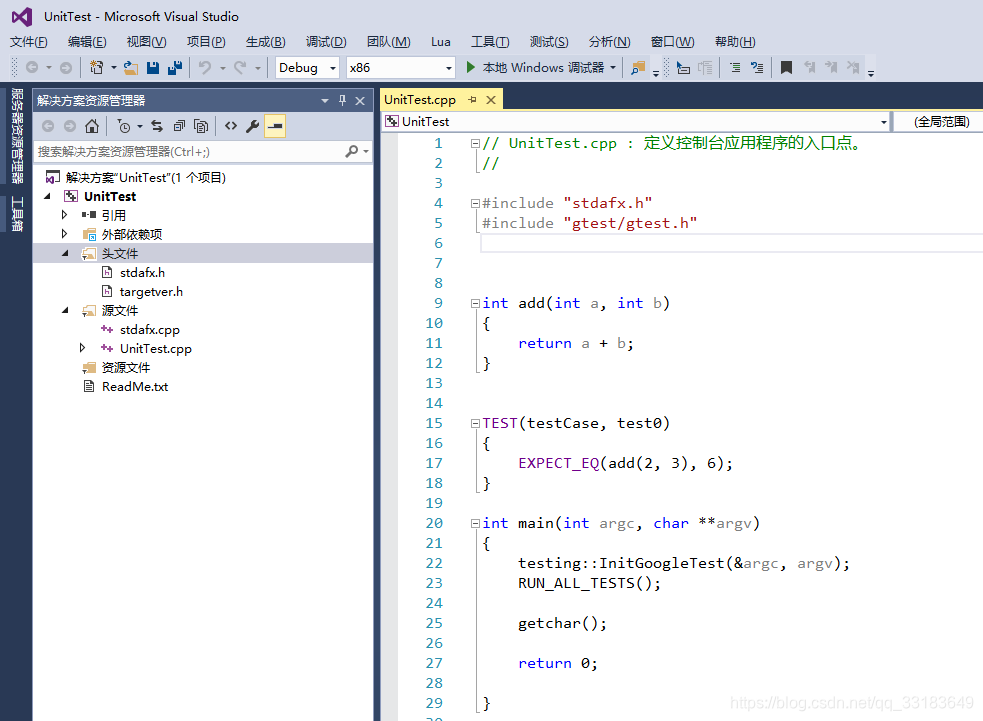Close the UnitTest.cpp tab
Image resolution: width=983 pixels, height=721 pixels.
(x=491, y=100)
